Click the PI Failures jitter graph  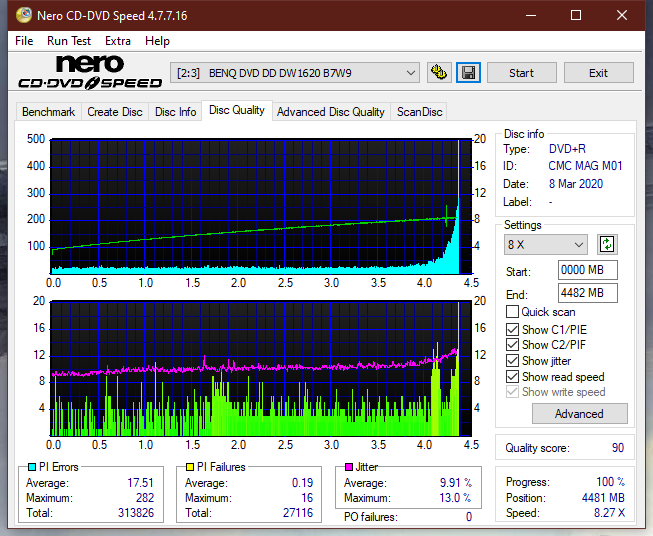point(261,369)
